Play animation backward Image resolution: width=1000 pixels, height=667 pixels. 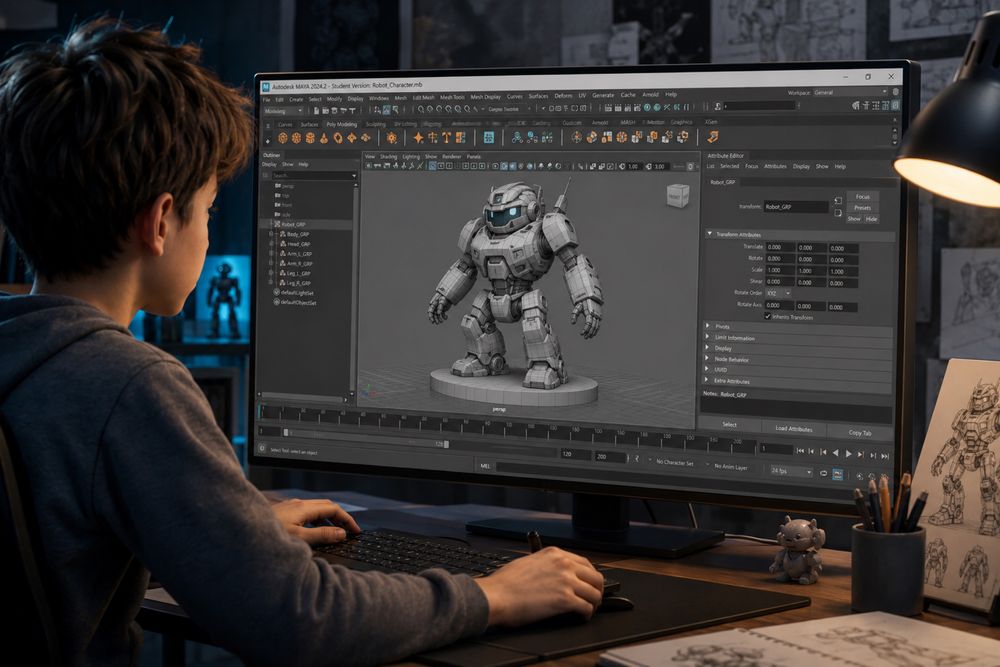(836, 453)
